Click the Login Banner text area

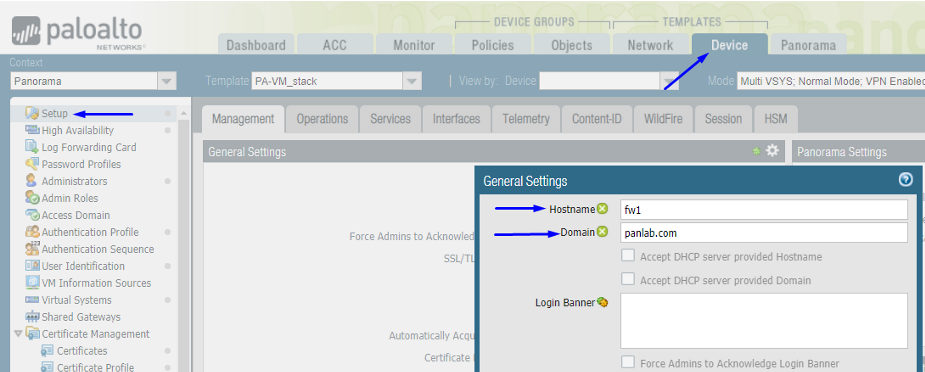pos(763,321)
